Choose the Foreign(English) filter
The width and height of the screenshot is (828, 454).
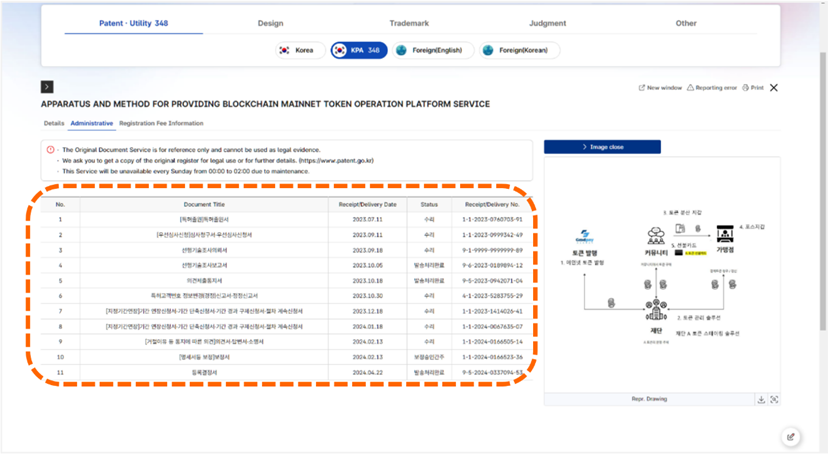tap(430, 50)
